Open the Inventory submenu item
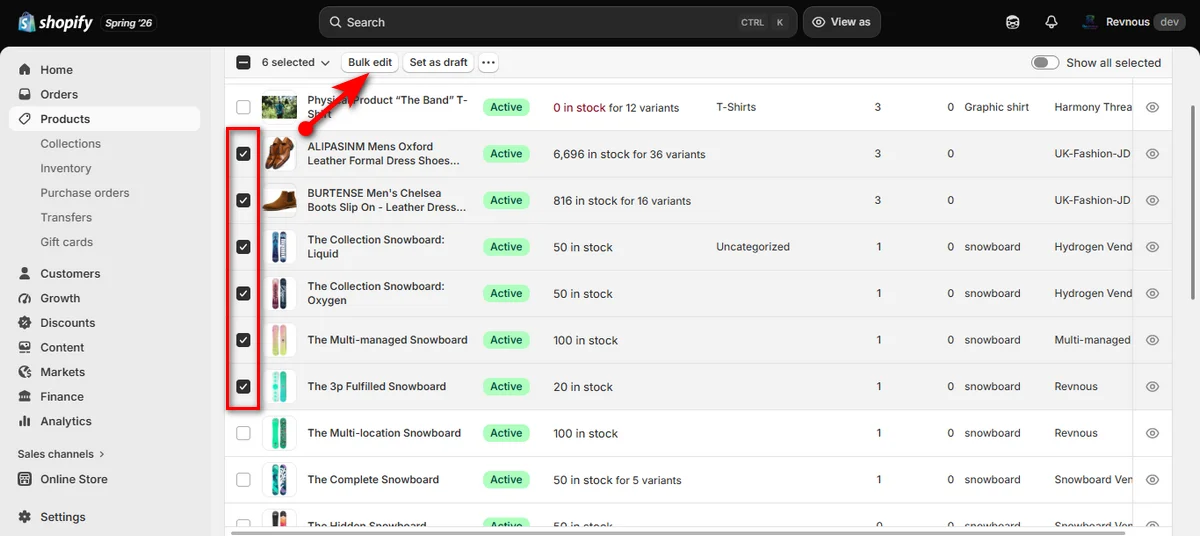The width and height of the screenshot is (1200, 536). [65, 168]
